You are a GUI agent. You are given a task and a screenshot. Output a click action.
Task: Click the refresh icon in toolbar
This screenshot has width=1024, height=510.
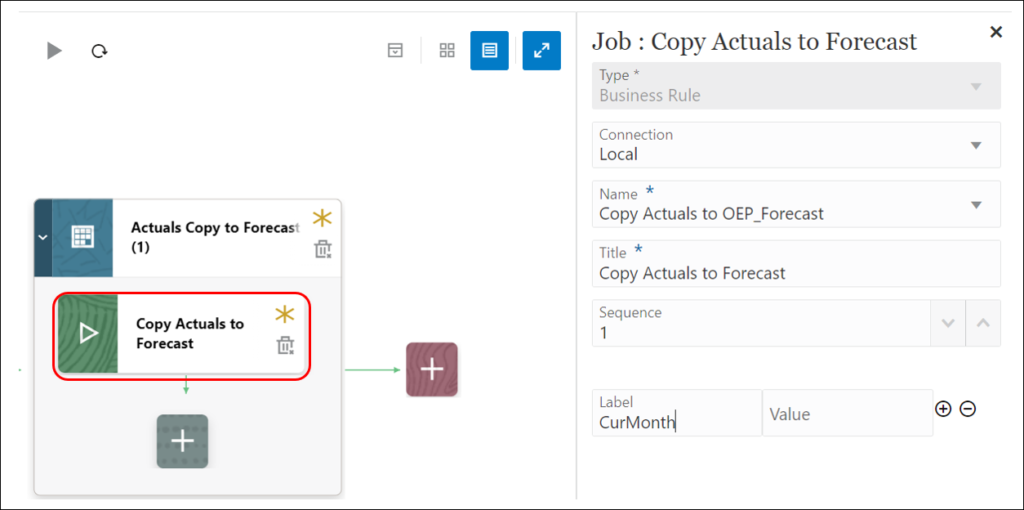tap(99, 51)
